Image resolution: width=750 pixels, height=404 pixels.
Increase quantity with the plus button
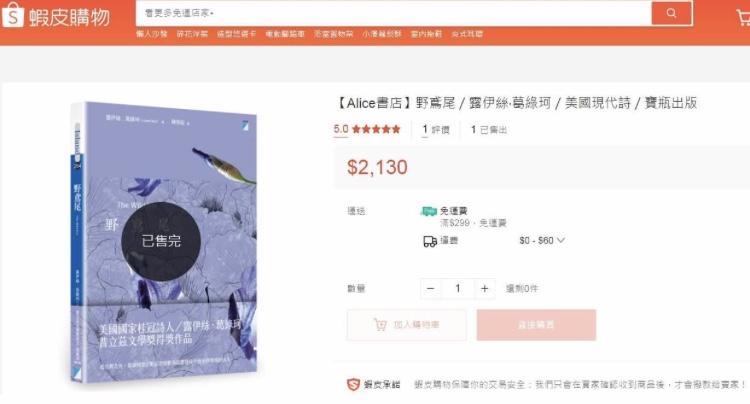tap(485, 289)
